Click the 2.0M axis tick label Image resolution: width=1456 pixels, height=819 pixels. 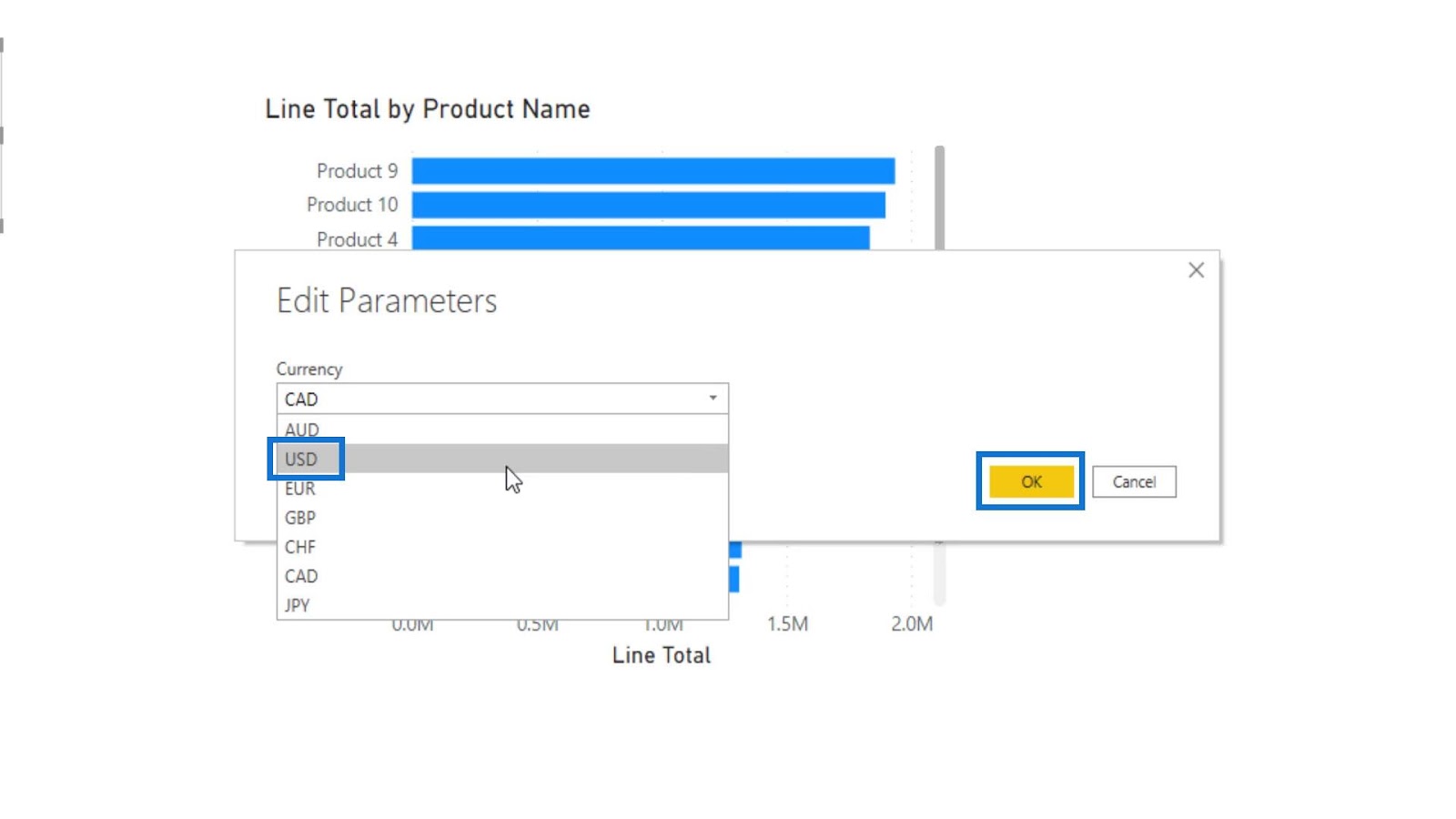pos(911,624)
